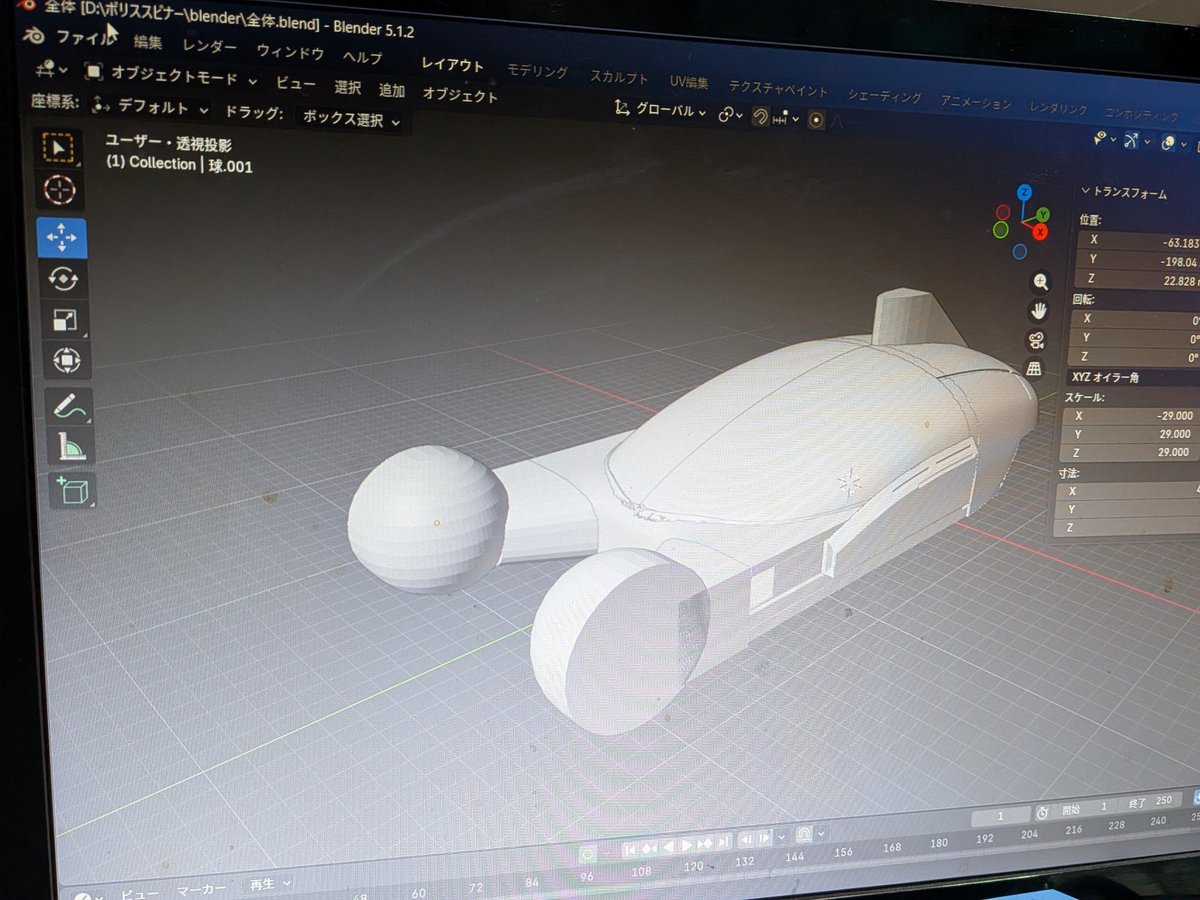This screenshot has width=1200, height=900.
Task: Open the デフォルト orientation dropdown
Action: coord(150,106)
